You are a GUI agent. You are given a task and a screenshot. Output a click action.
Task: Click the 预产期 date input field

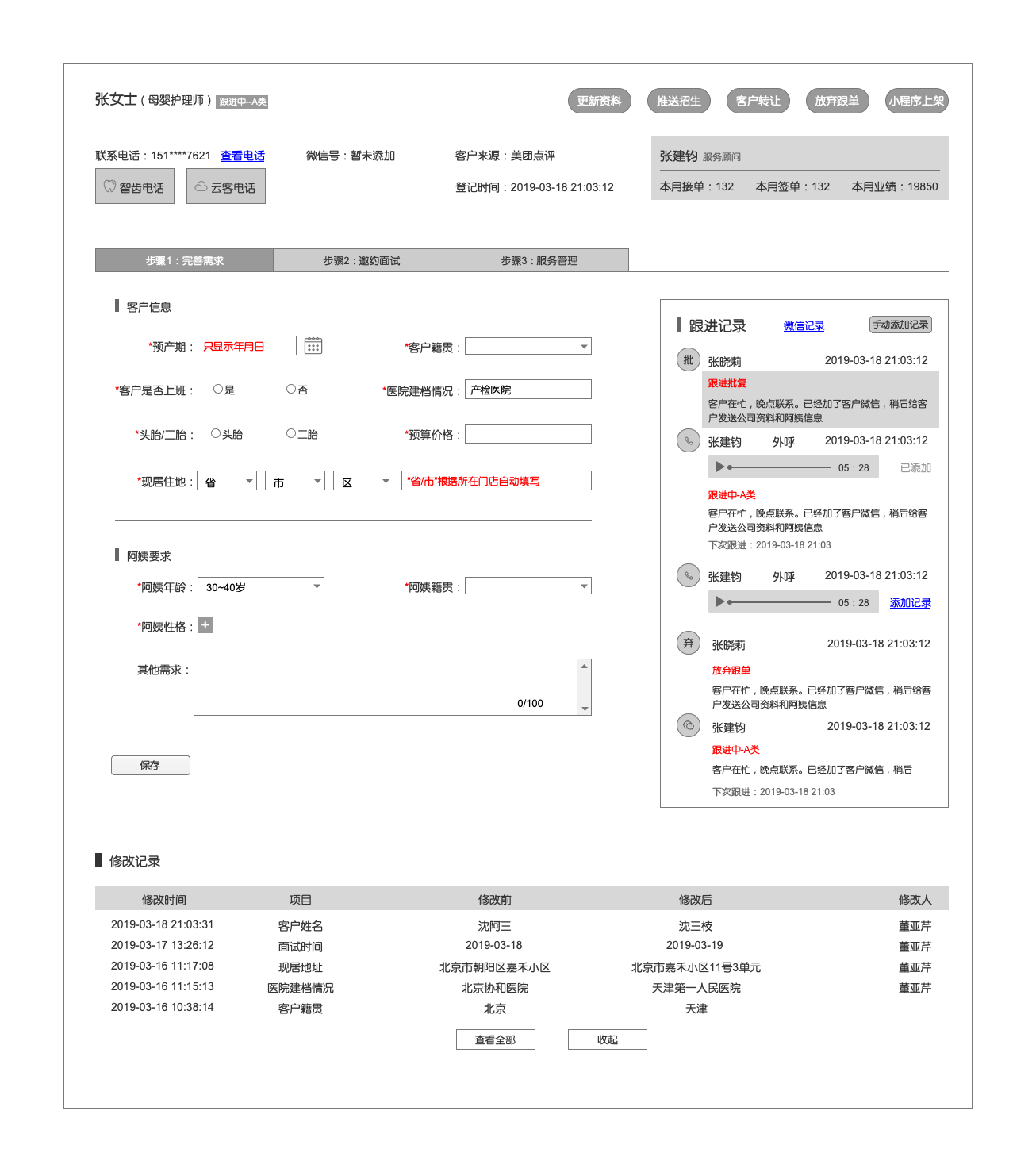247,345
